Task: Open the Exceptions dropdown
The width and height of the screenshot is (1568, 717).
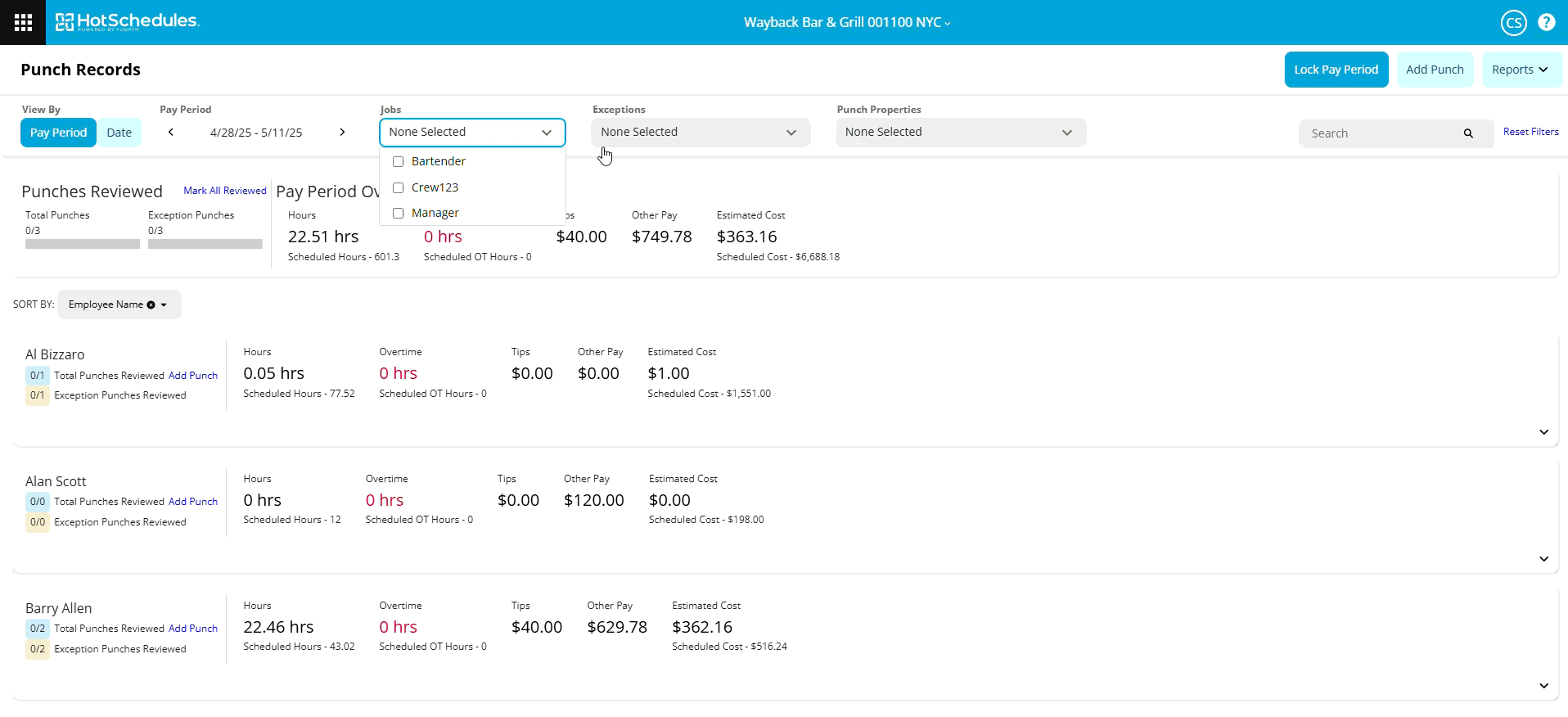Action: 700,133
